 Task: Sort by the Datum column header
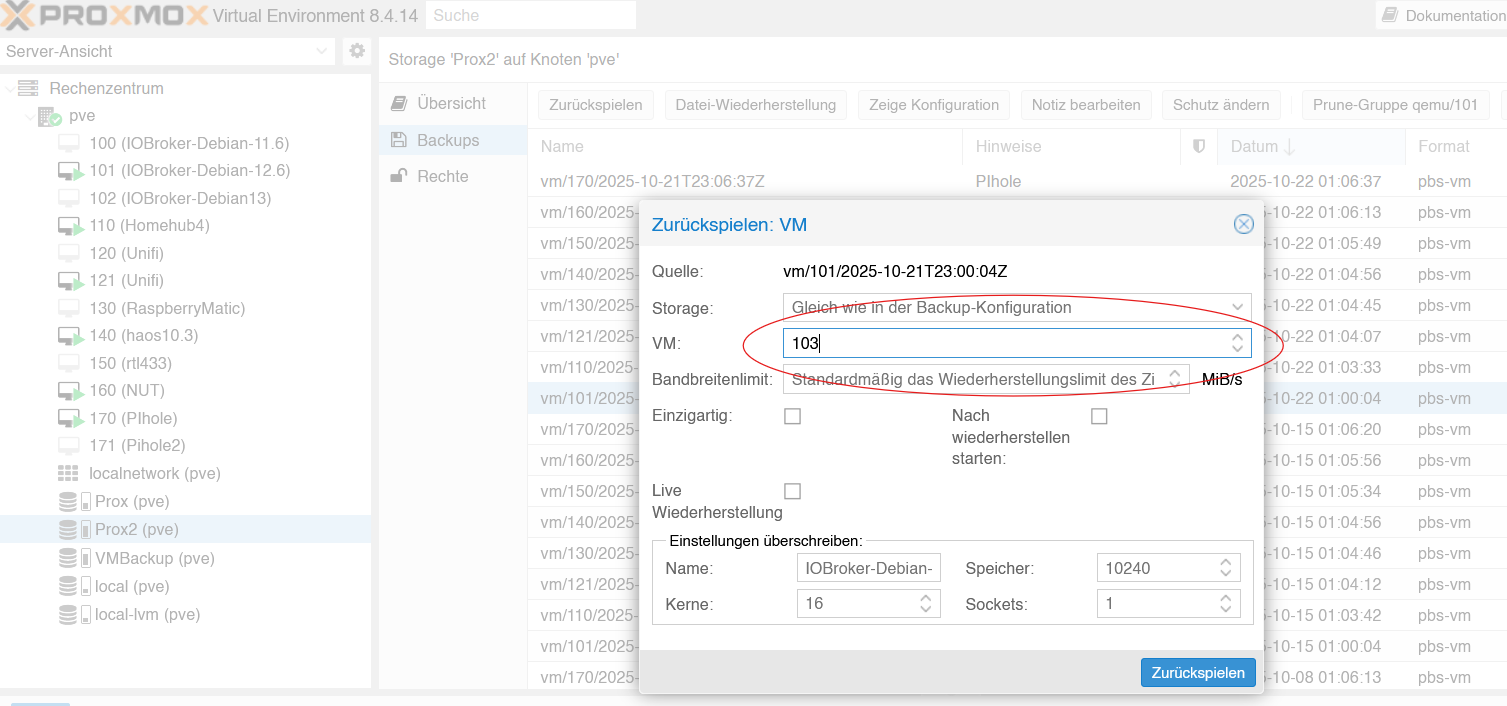tap(1311, 146)
